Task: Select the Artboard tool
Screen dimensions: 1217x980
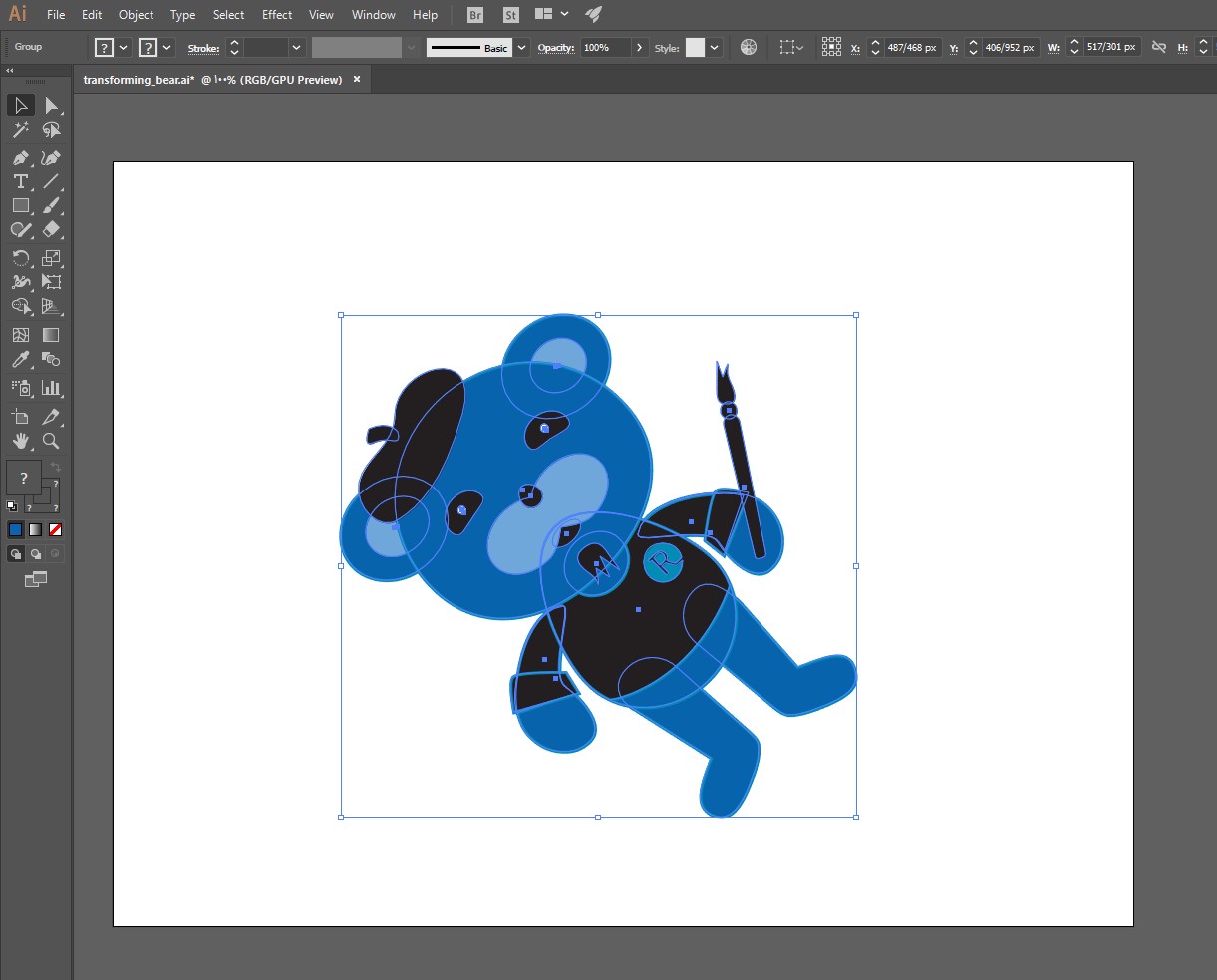Action: (20, 417)
